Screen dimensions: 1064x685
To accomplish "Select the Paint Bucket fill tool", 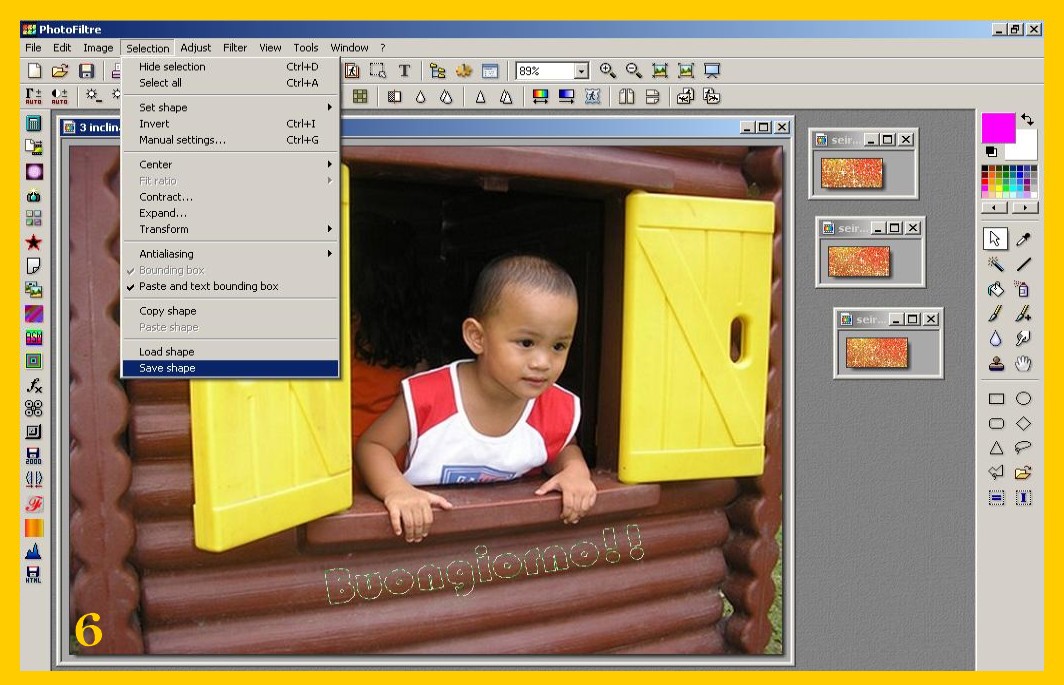I will coord(996,289).
